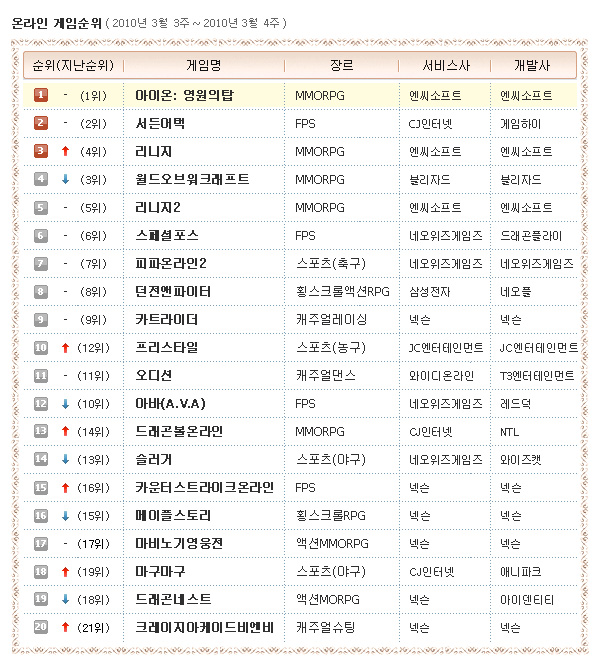Click the 게임명 column header
The image size is (600, 666).
coord(204,65)
